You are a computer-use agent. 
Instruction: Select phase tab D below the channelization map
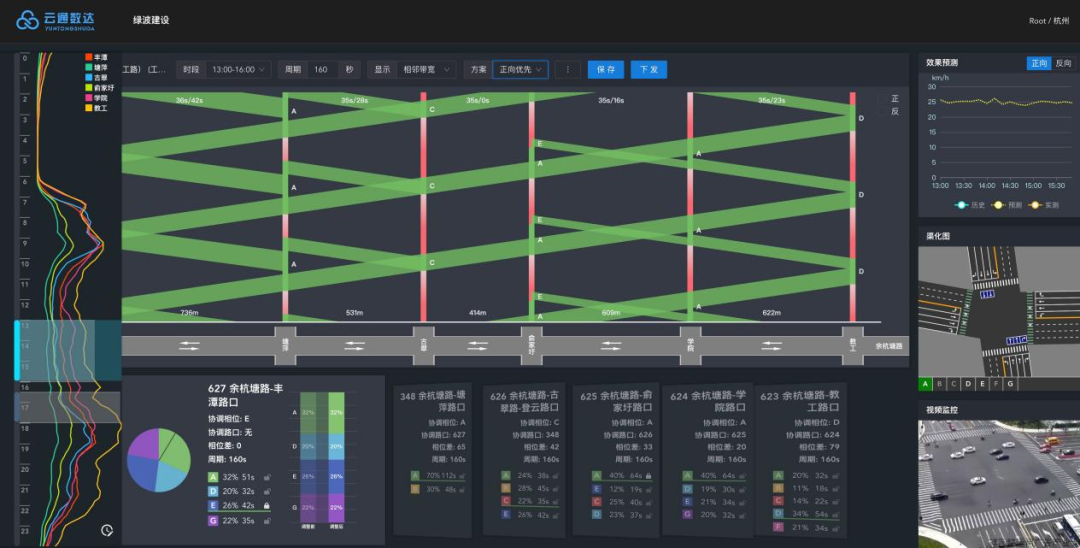tap(968, 384)
